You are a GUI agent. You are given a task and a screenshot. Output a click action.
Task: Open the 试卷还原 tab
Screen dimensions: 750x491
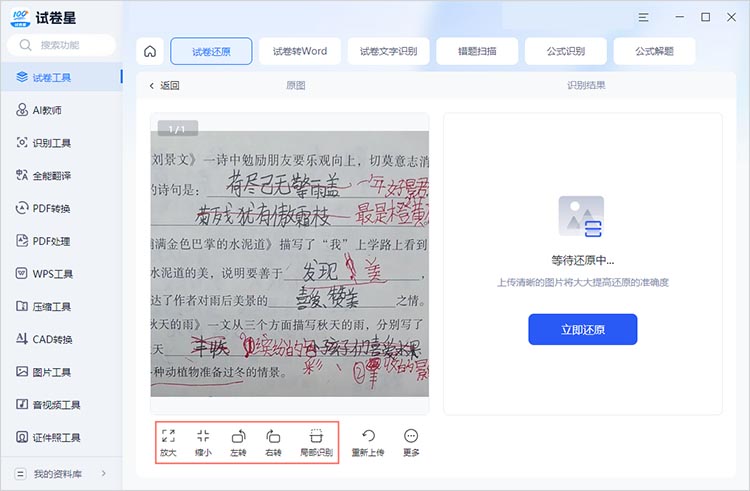[211, 51]
